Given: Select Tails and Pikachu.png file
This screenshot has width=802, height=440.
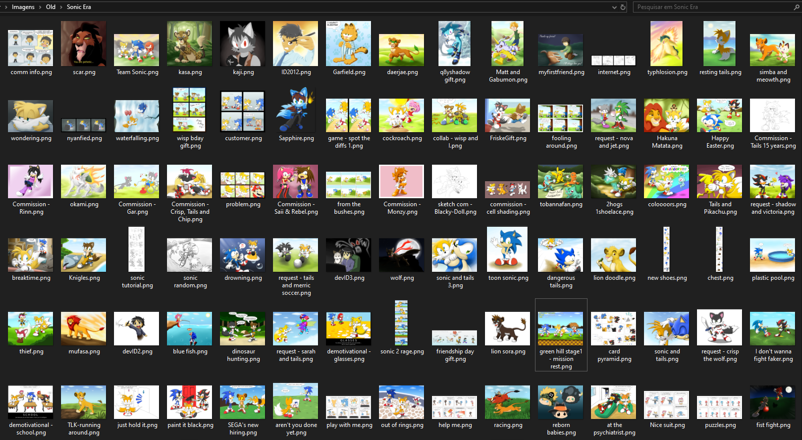Looking at the screenshot, I should click(720, 181).
